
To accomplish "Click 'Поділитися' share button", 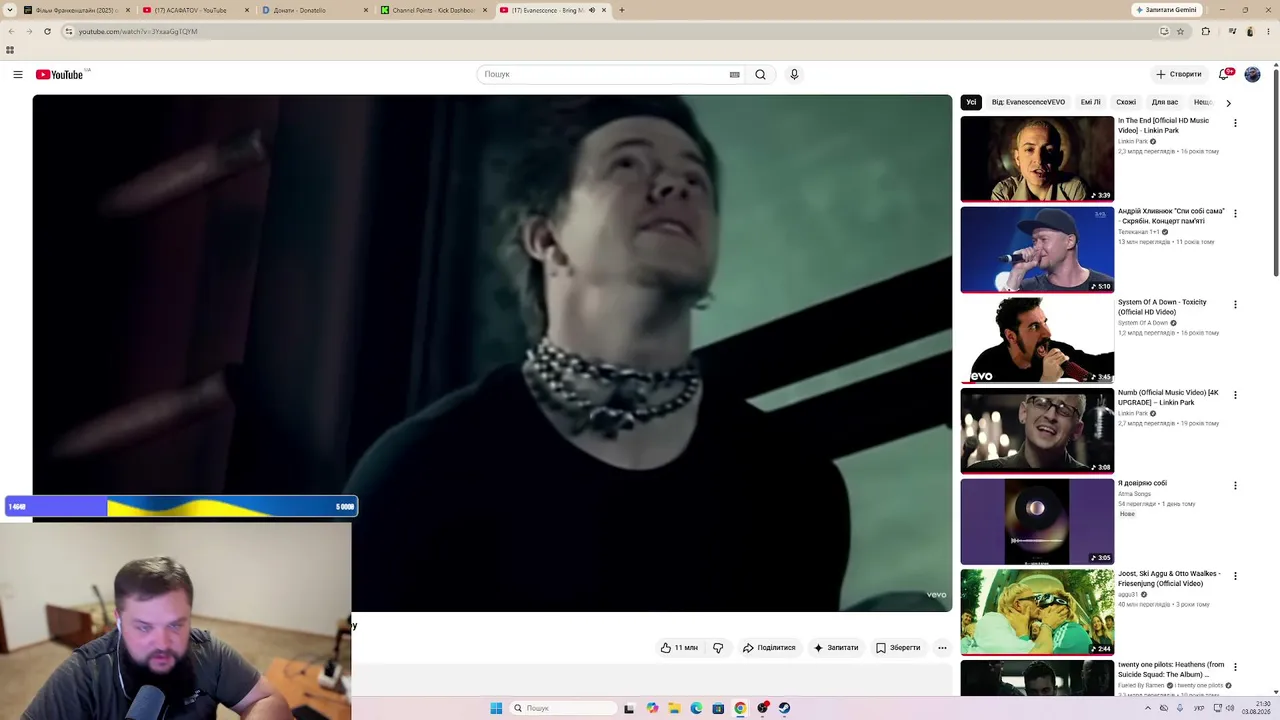I will [x=769, y=648].
